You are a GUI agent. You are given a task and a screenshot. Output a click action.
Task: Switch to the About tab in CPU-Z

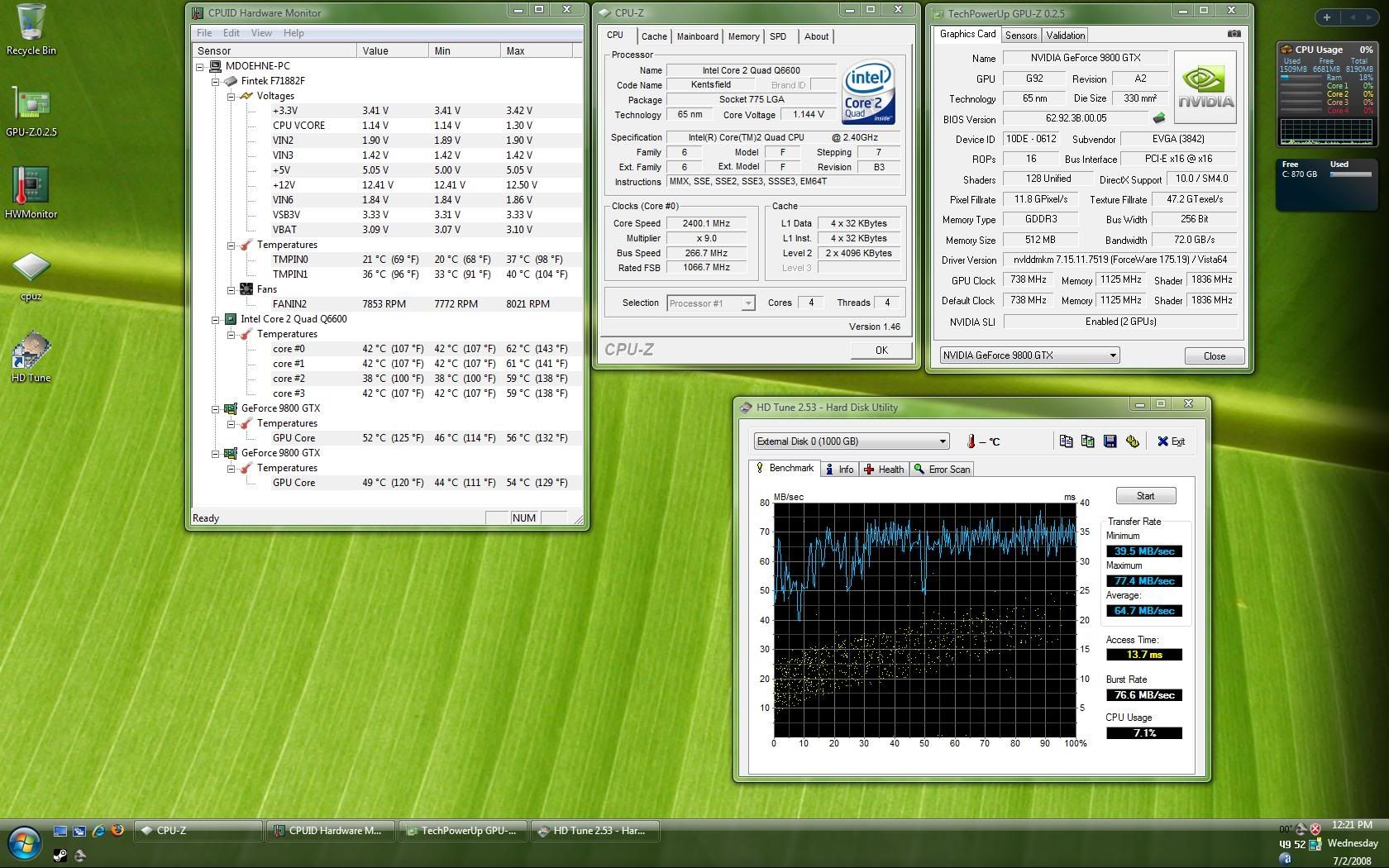pos(816,36)
